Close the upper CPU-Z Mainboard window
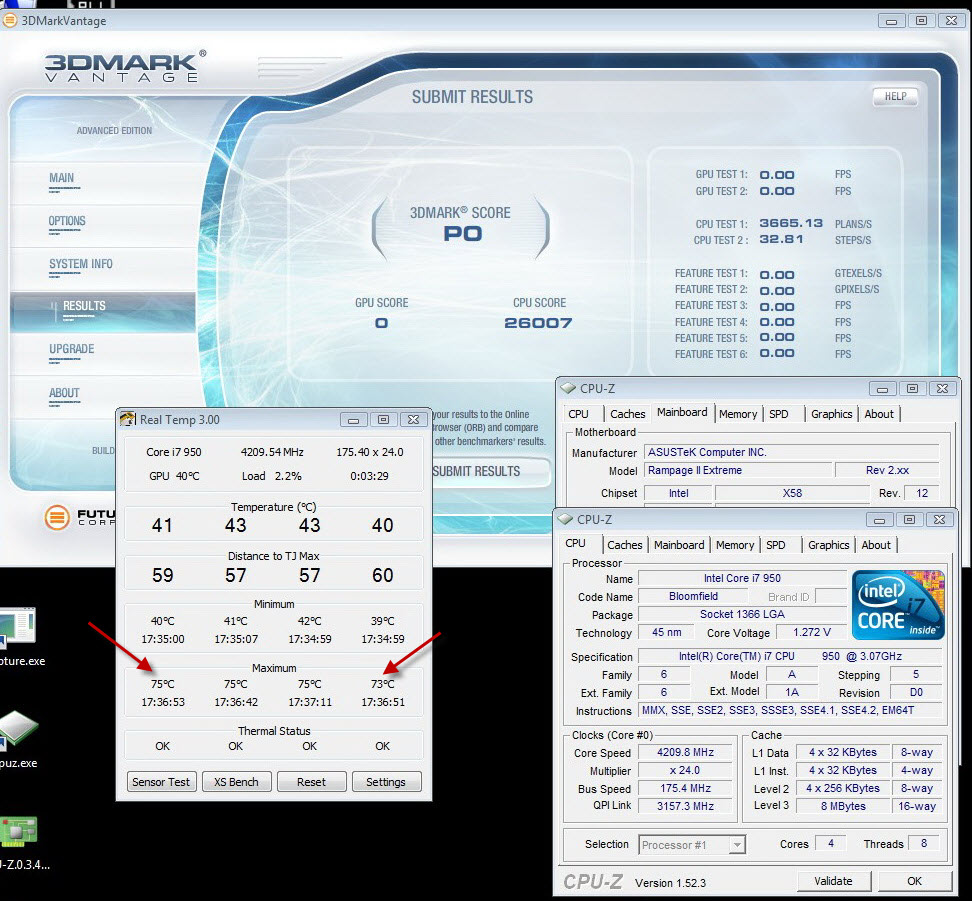Image resolution: width=972 pixels, height=901 pixels. pos(943,389)
